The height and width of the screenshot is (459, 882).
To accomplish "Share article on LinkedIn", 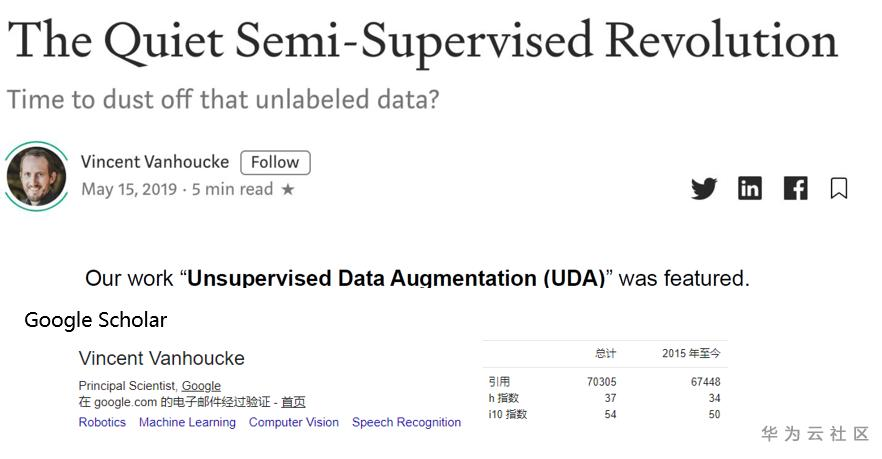I will click(750, 188).
